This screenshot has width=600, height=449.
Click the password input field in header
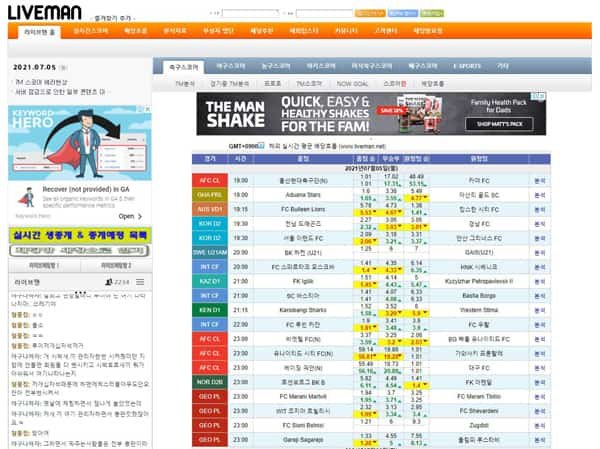324,13
